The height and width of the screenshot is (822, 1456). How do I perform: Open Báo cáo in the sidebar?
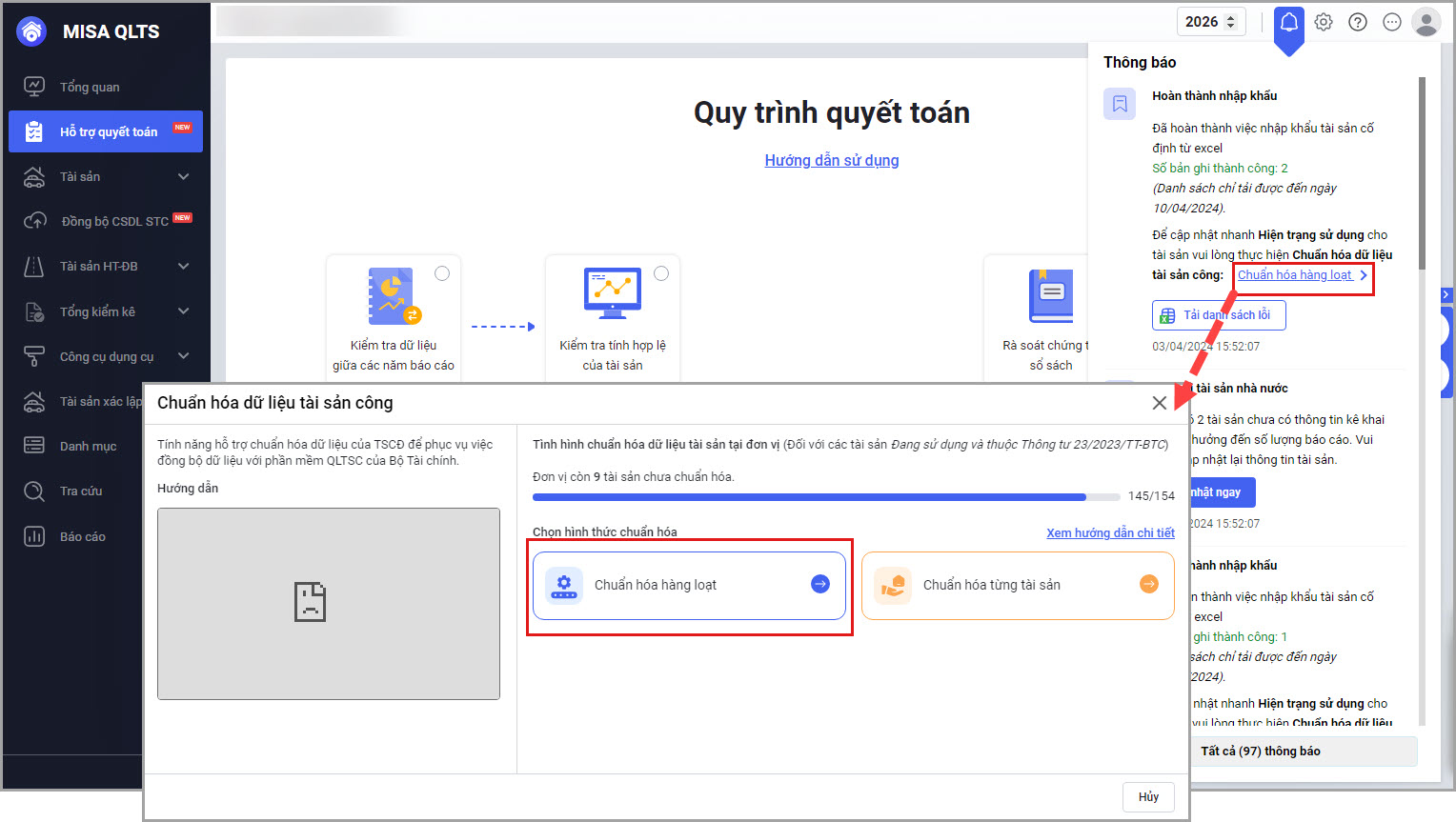pos(82,536)
